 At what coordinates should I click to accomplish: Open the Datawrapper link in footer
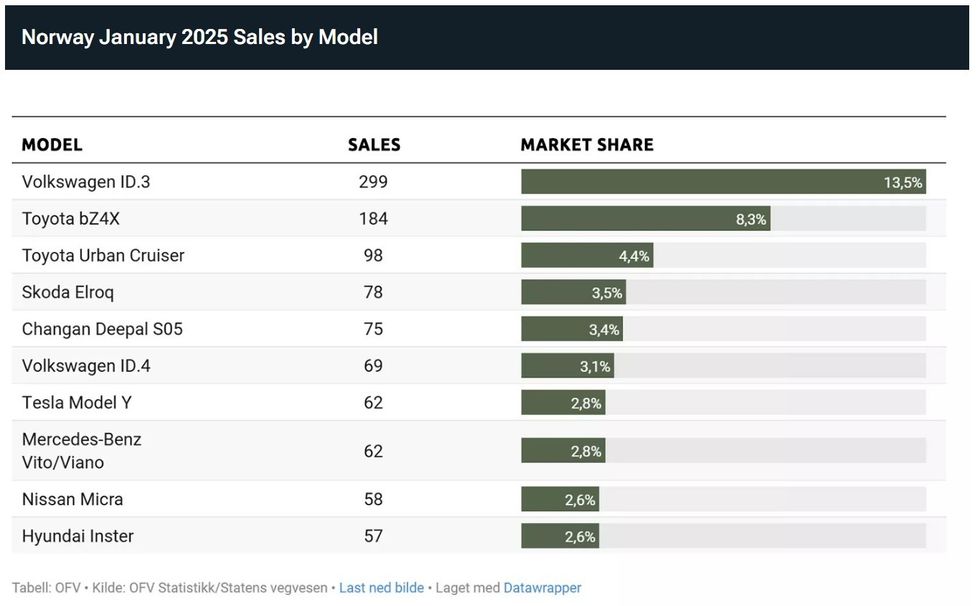coord(542,588)
